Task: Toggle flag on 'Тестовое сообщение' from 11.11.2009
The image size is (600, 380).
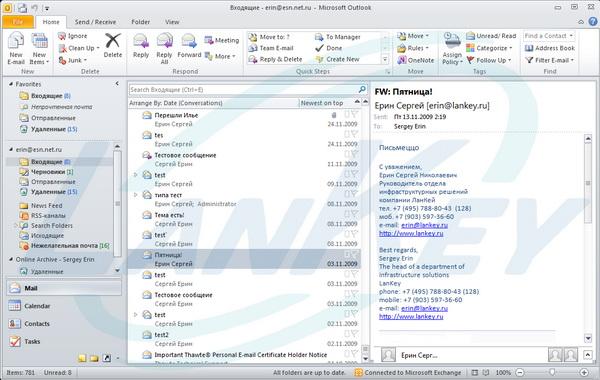Action: [354, 154]
